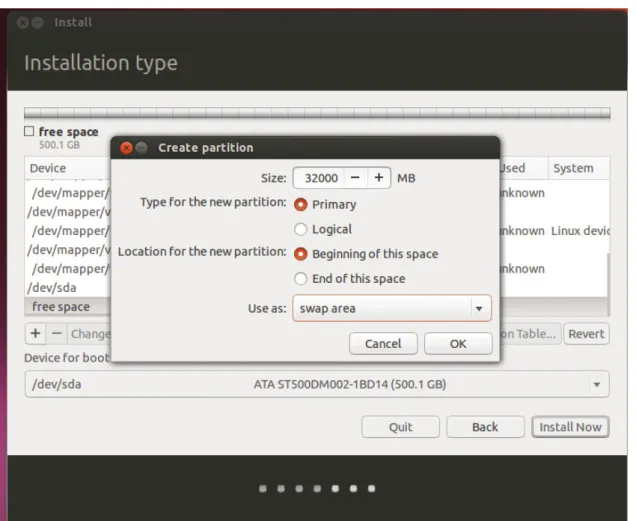This screenshot has height=521, width=636.
Task: Select the /dev/sda row in device list
Action: click(x=68, y=288)
